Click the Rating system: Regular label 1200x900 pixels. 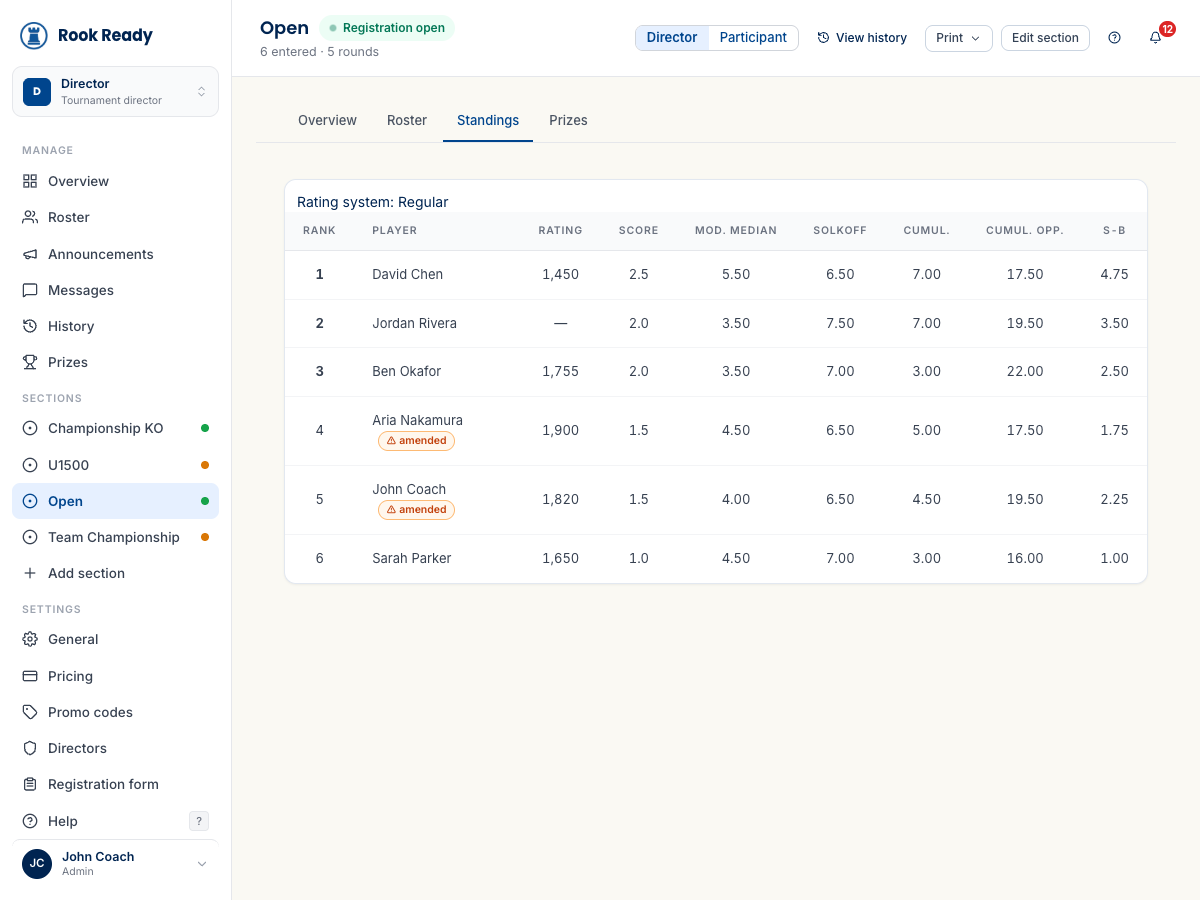(372, 202)
